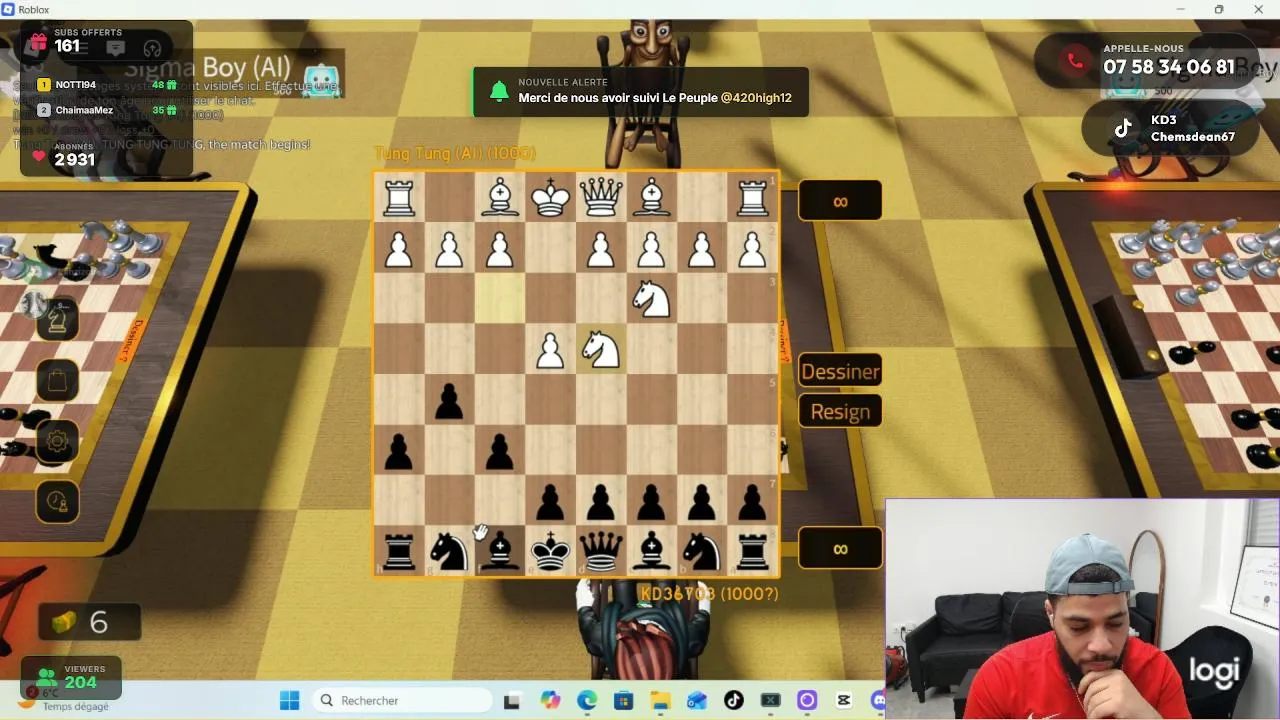Select the white king on the board
Image resolution: width=1280 pixels, height=720 pixels.
click(x=550, y=197)
